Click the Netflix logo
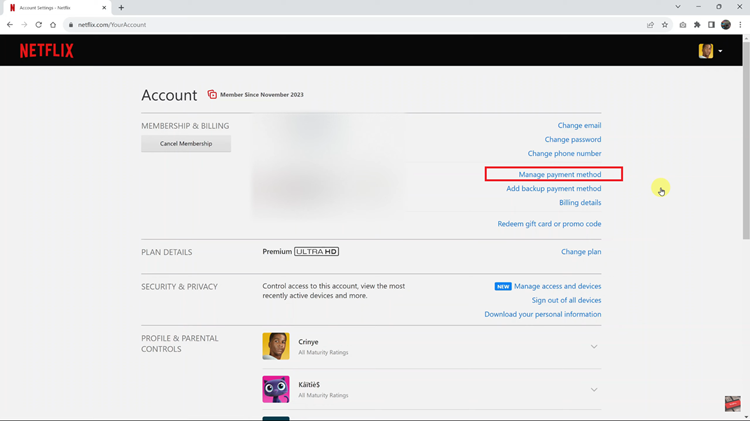The height and width of the screenshot is (421, 750). point(46,51)
